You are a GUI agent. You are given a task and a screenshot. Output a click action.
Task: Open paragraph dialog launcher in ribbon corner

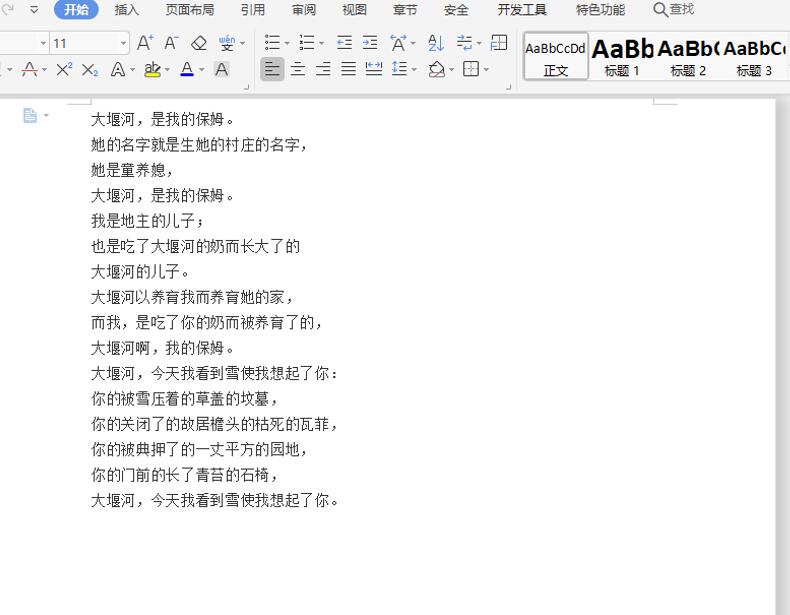[509, 87]
